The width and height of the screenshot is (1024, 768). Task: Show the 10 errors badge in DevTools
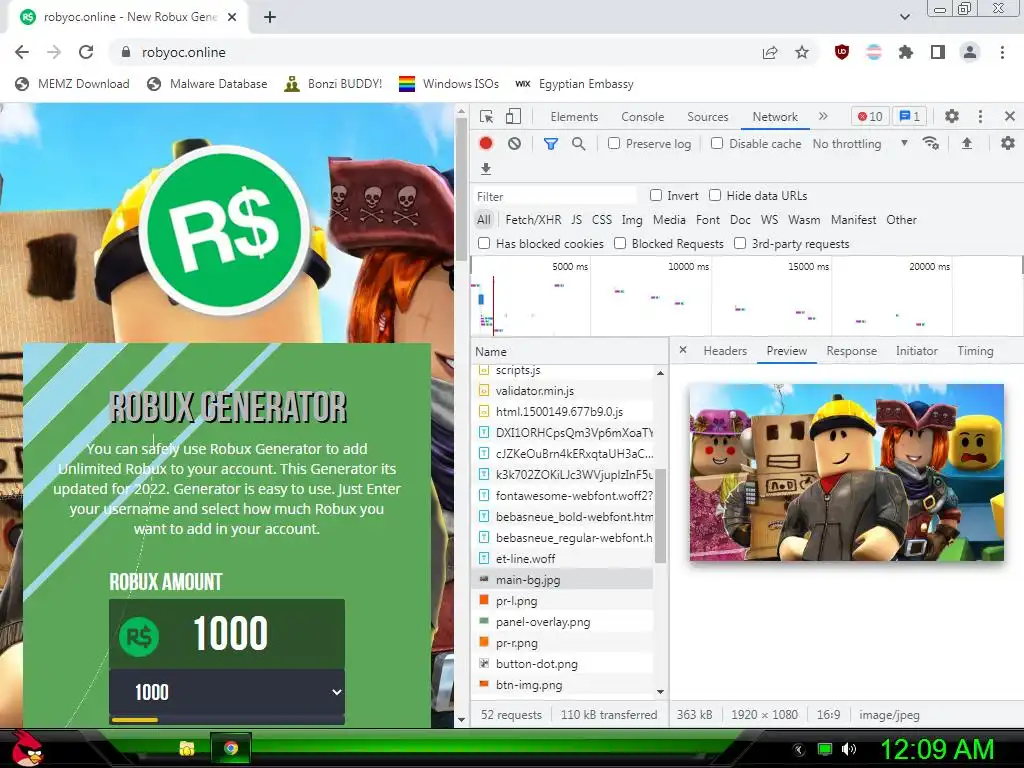pyautogui.click(x=870, y=117)
